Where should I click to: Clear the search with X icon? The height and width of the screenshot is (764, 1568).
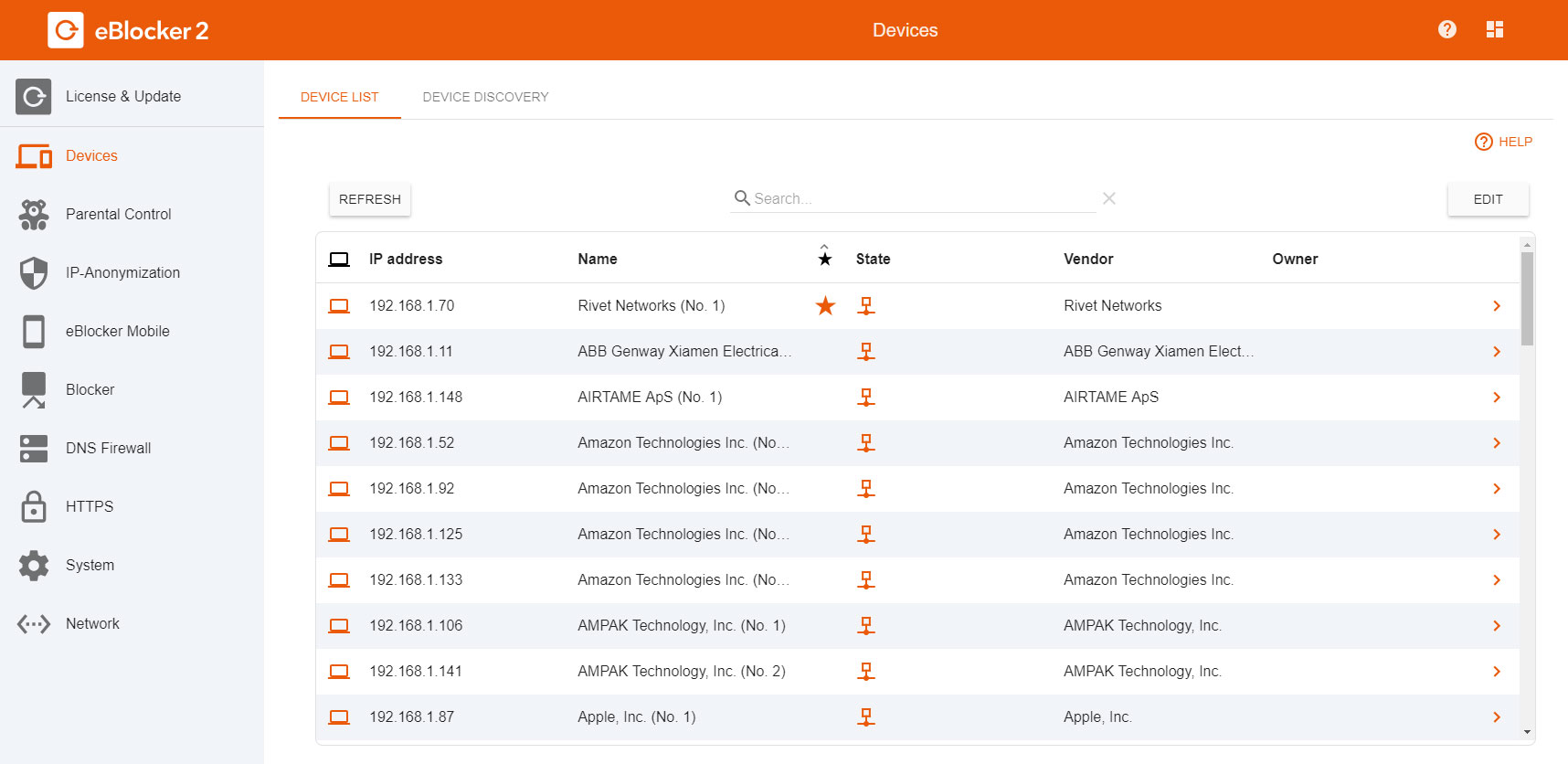tap(1109, 198)
